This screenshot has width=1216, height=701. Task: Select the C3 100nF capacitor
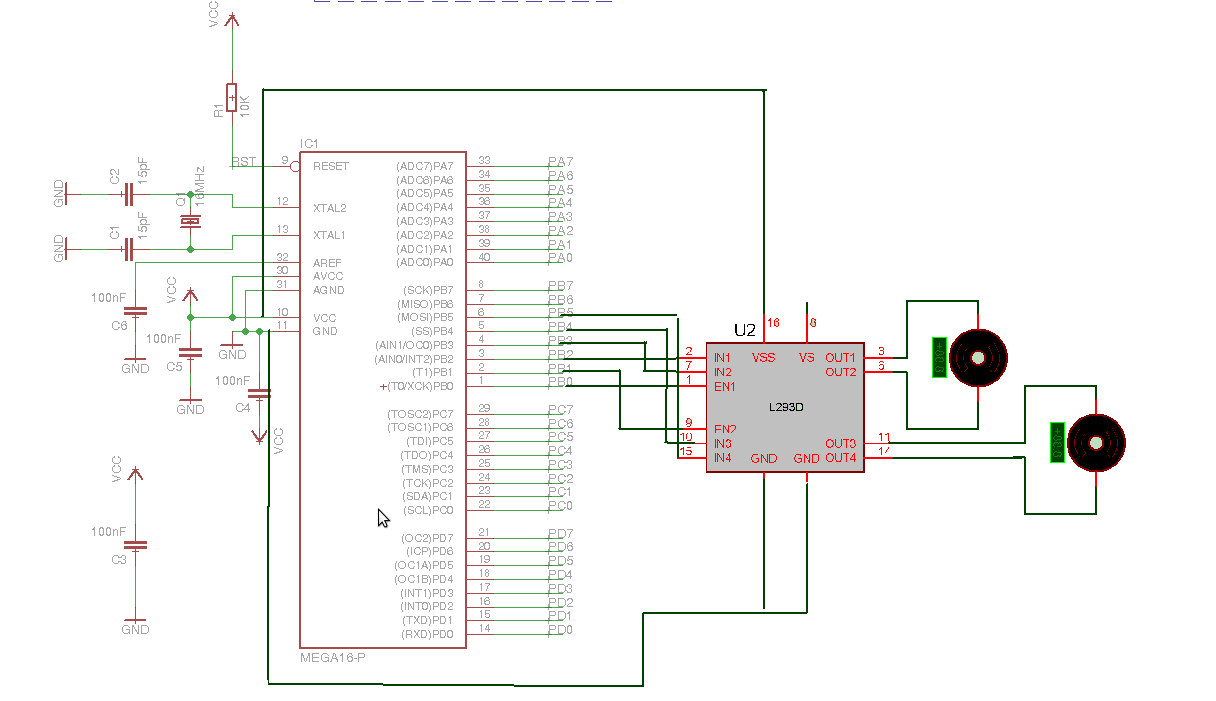click(136, 545)
